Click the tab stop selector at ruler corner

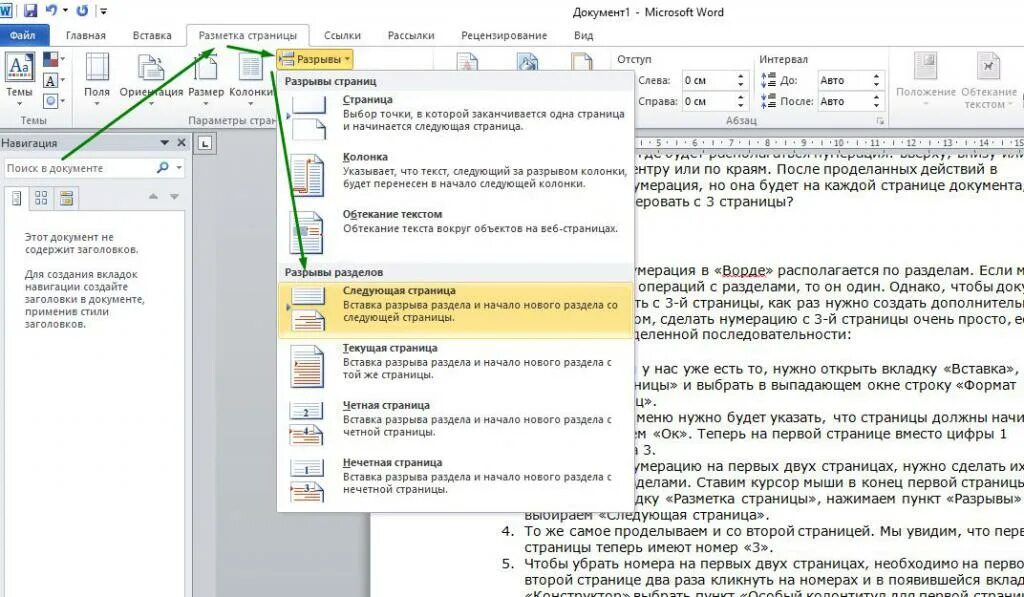click(205, 143)
